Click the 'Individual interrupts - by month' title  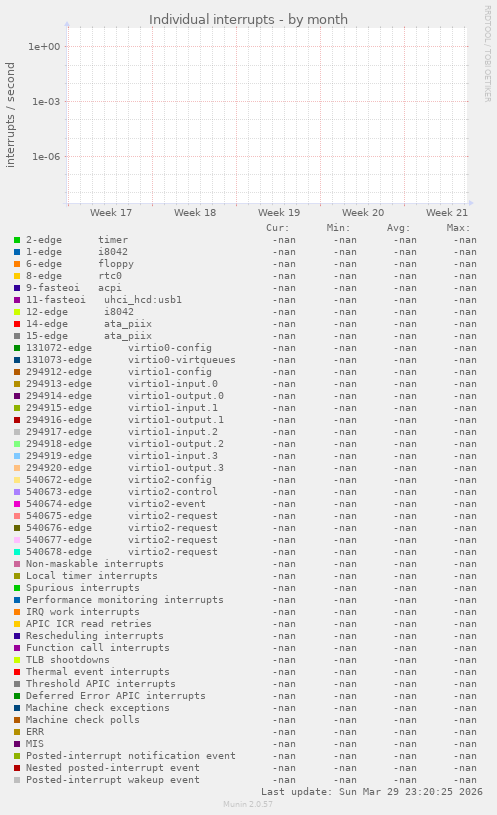point(248,19)
